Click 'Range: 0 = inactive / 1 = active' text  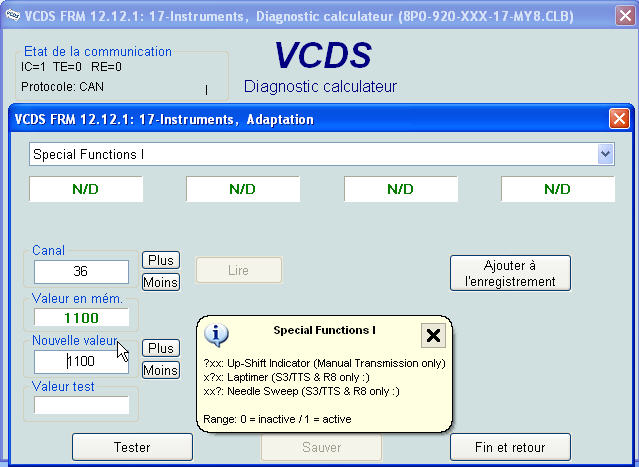[x=277, y=419]
